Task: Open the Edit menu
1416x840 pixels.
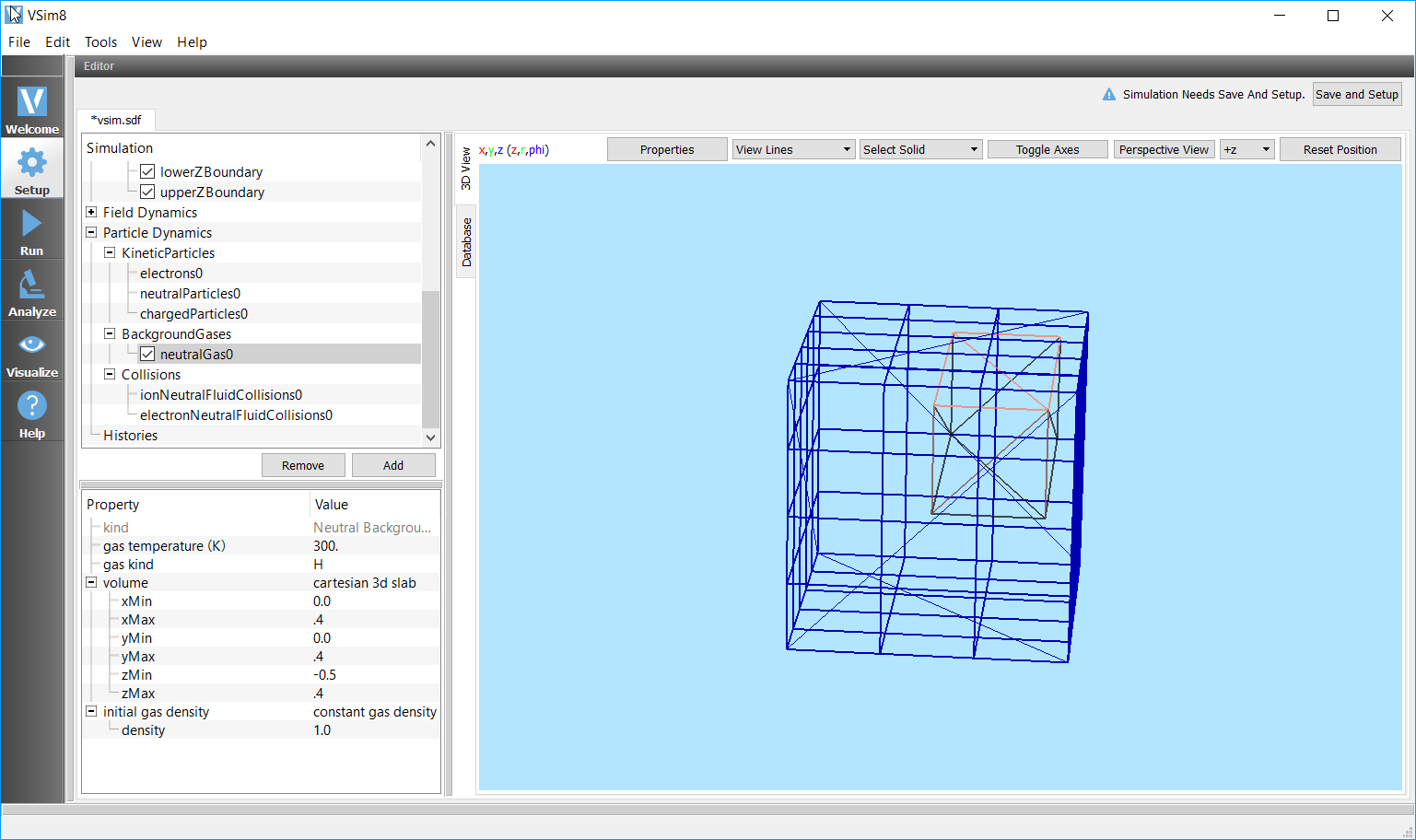Action: 58,42
